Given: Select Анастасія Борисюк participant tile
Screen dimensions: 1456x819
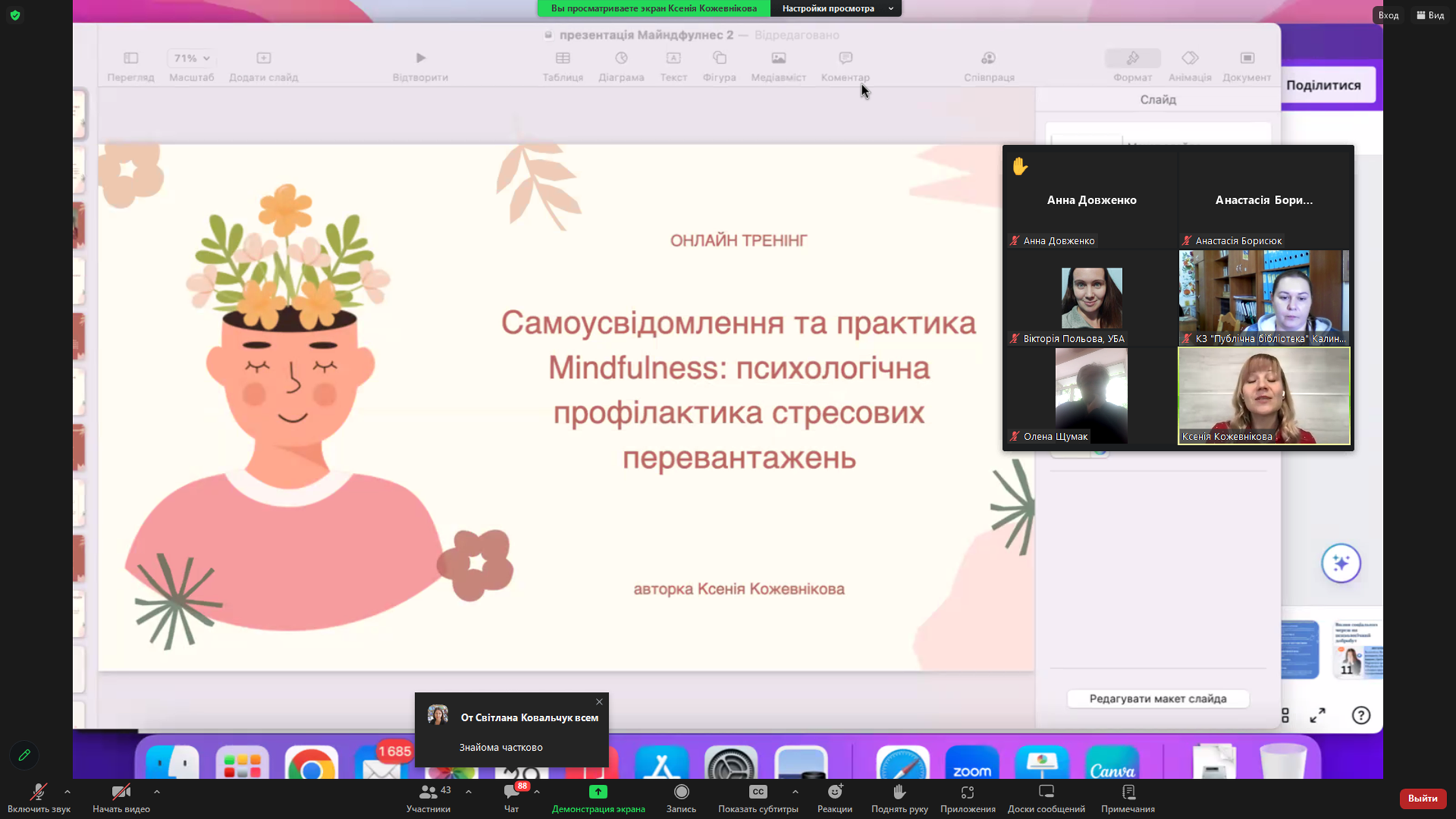Looking at the screenshot, I should tap(1264, 200).
